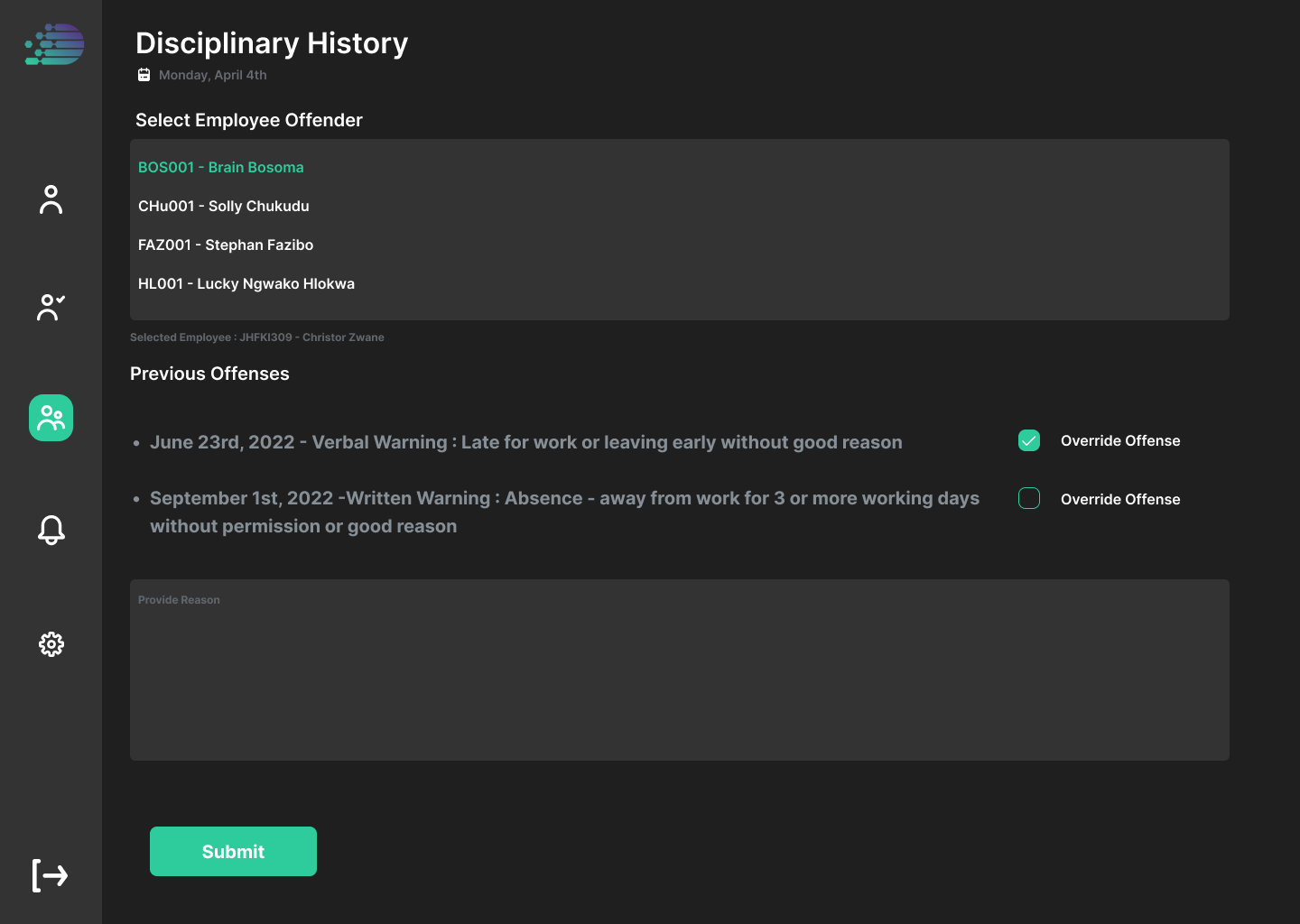Screen dimensions: 1300x924
Task: Click the calendar icon beside Monday, April 4th
Action: coord(144,75)
